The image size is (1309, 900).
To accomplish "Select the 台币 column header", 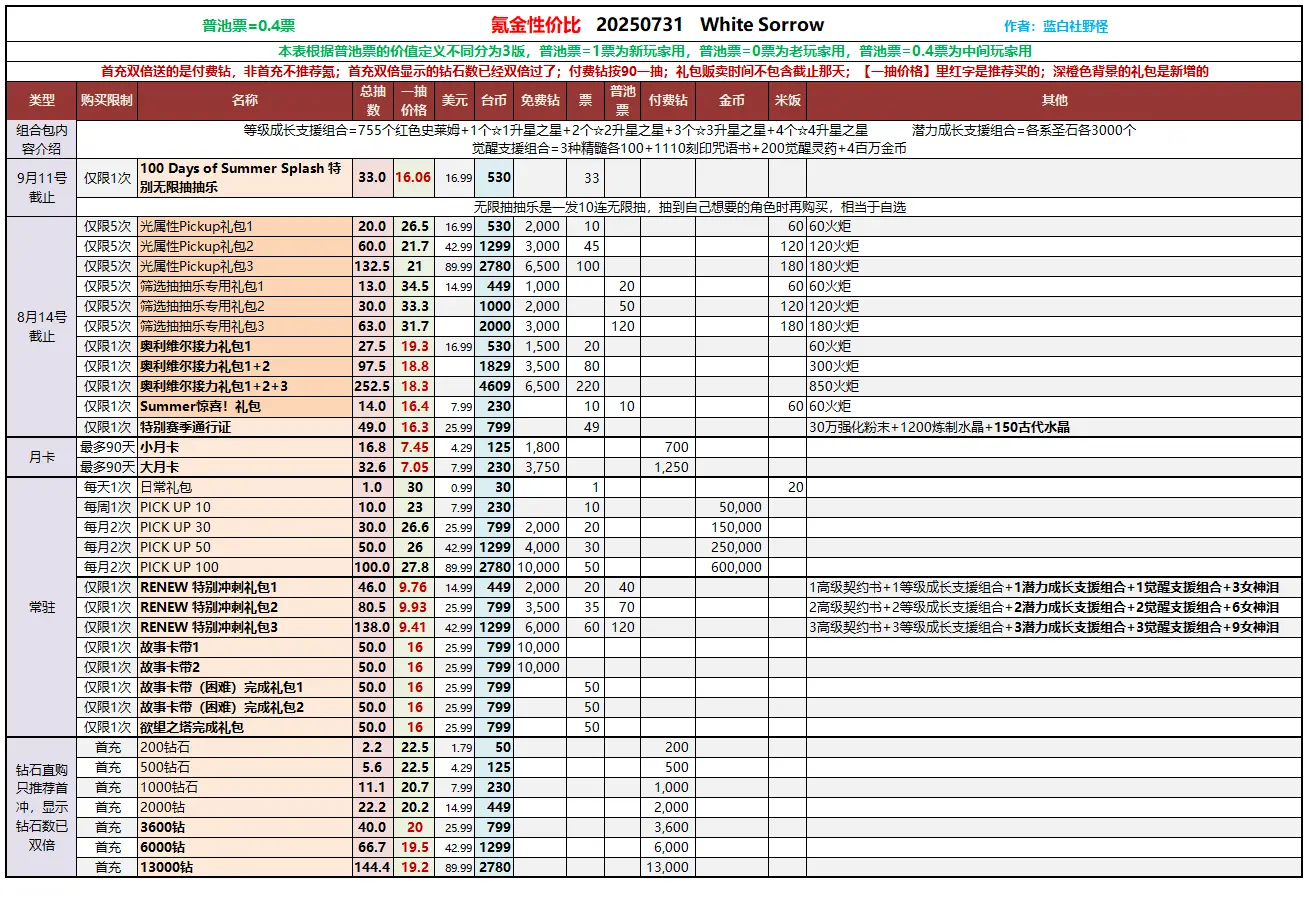I will point(494,100).
